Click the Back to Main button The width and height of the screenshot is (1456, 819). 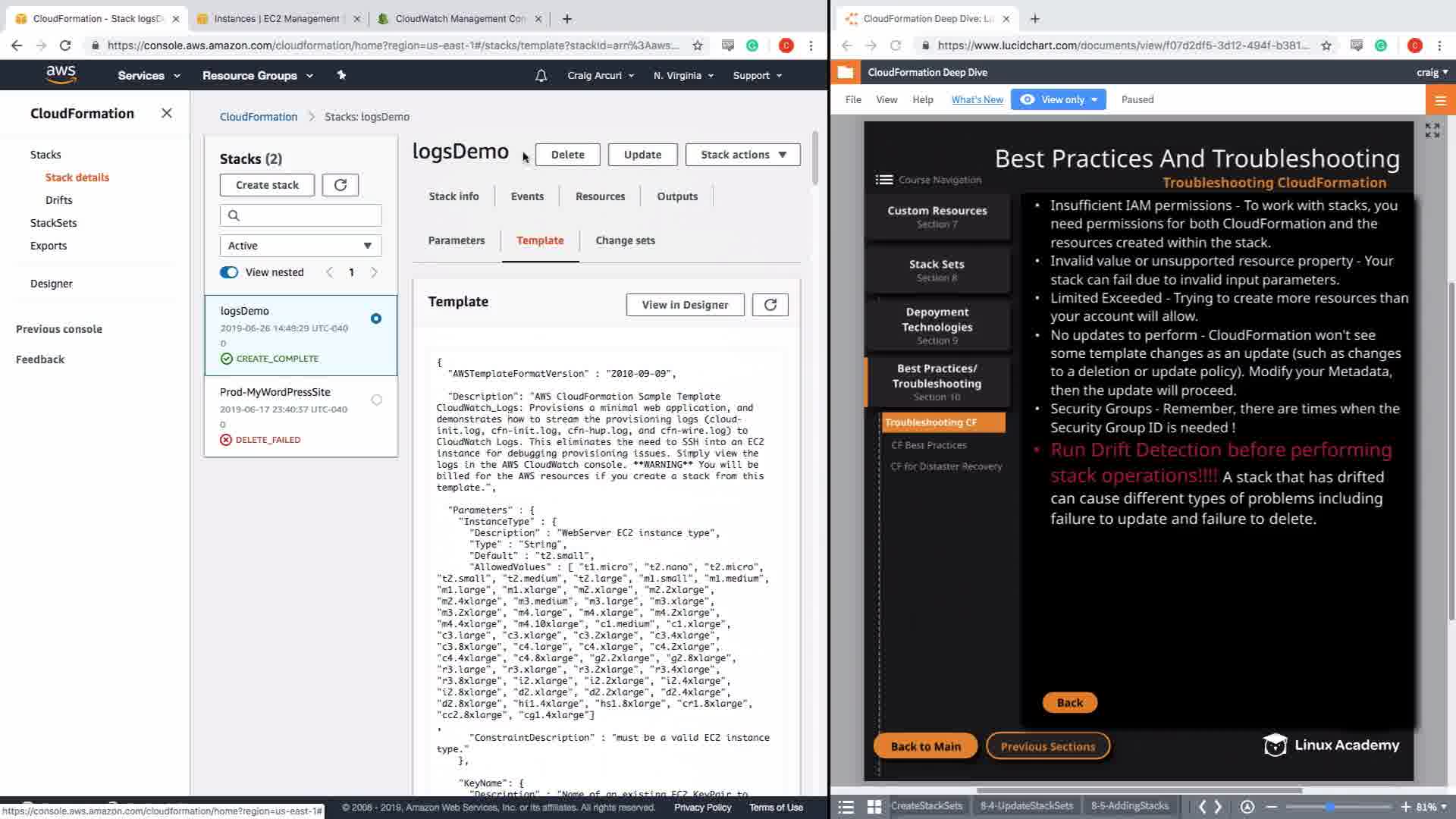click(925, 746)
